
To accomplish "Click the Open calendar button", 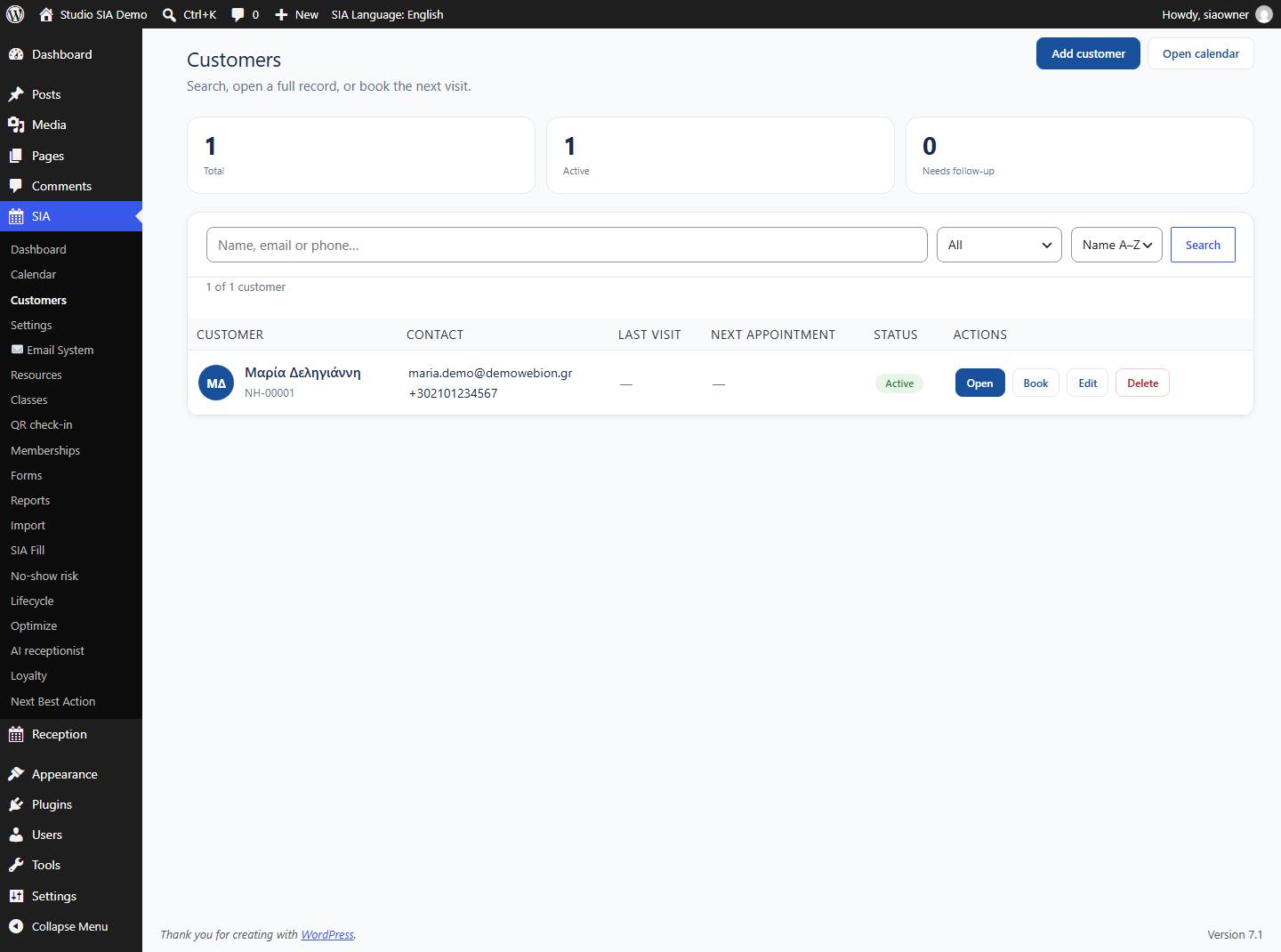I will coord(1201,53).
